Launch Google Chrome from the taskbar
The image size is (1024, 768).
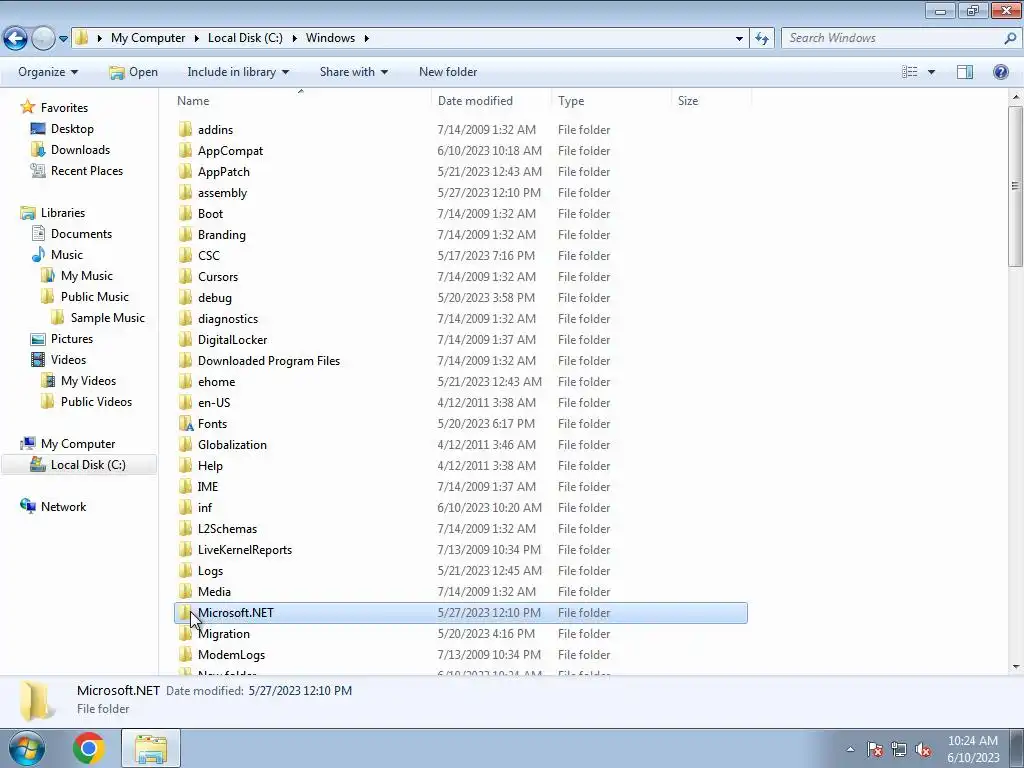[89, 748]
